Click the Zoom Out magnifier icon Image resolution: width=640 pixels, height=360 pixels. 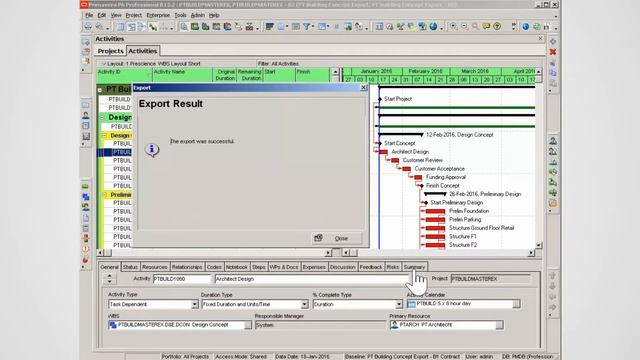464,27
